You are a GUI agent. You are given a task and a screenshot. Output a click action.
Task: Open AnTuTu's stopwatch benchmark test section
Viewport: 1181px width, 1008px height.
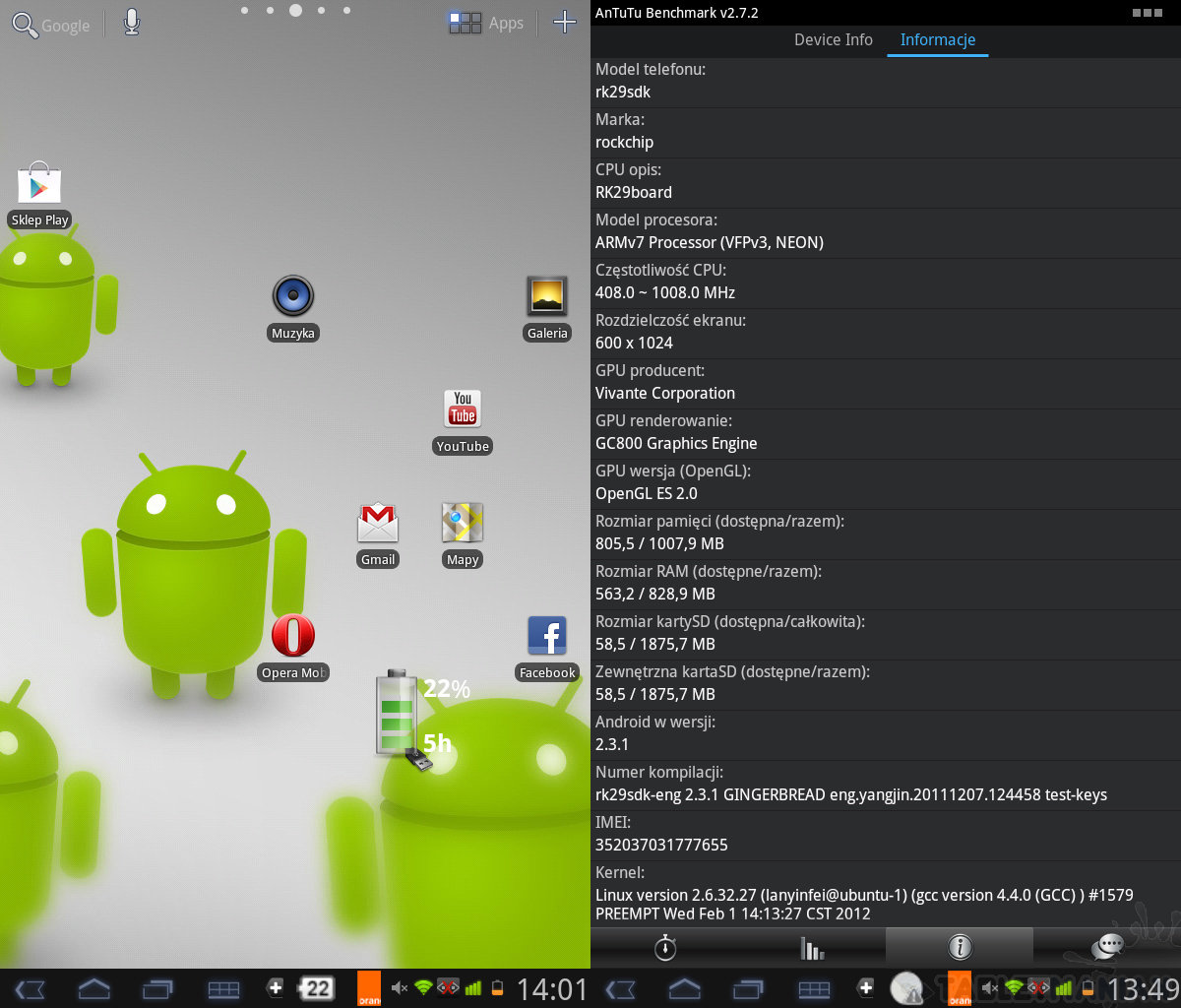coord(665,947)
